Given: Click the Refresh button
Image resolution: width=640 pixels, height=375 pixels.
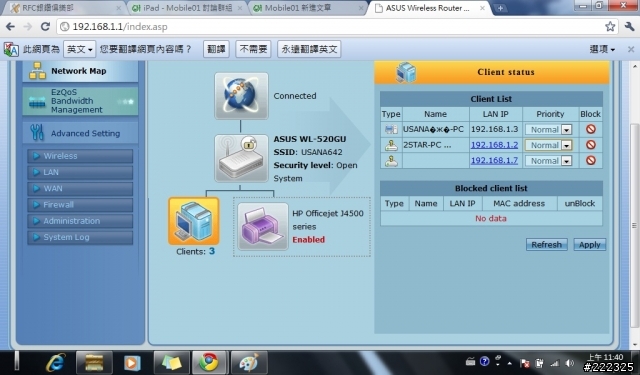Looking at the screenshot, I should tap(547, 245).
